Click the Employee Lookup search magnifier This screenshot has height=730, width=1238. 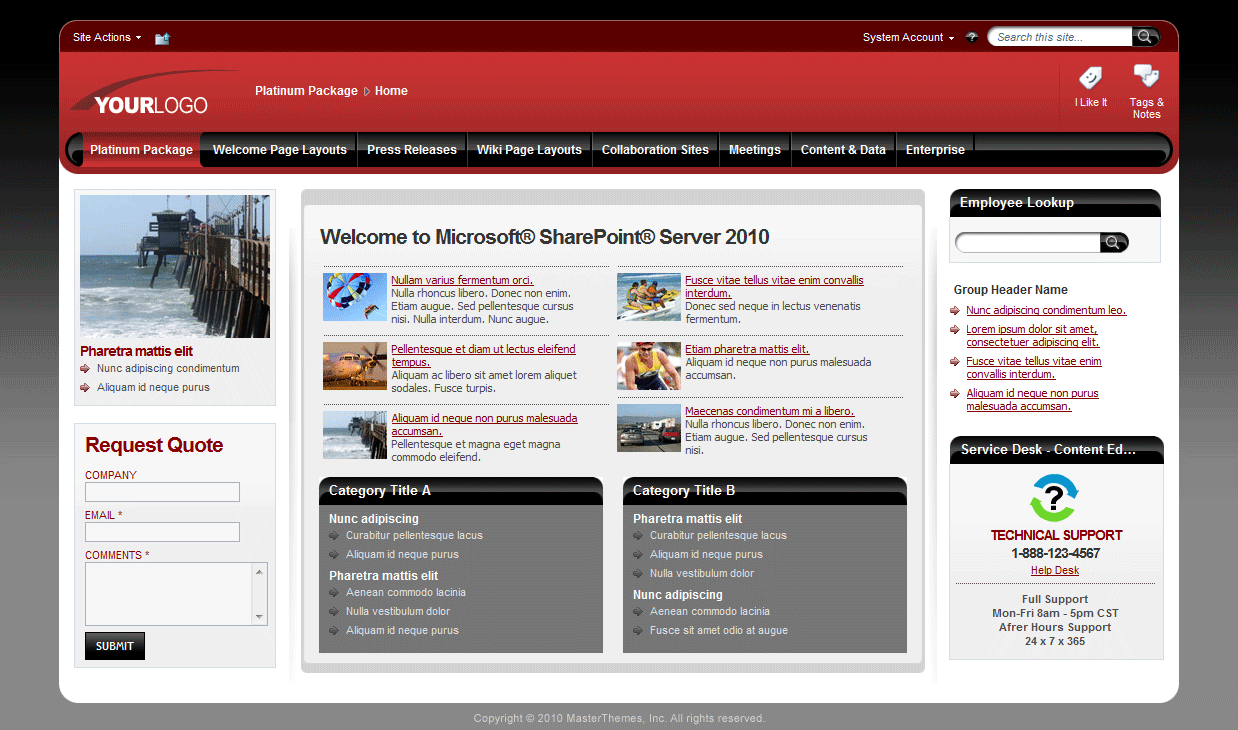(x=1113, y=241)
